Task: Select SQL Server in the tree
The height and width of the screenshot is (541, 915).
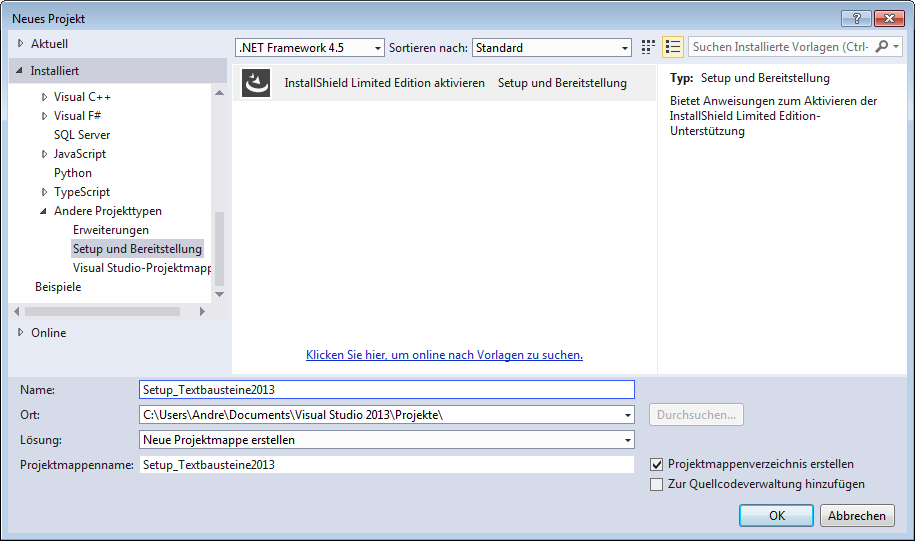Action: [x=82, y=135]
